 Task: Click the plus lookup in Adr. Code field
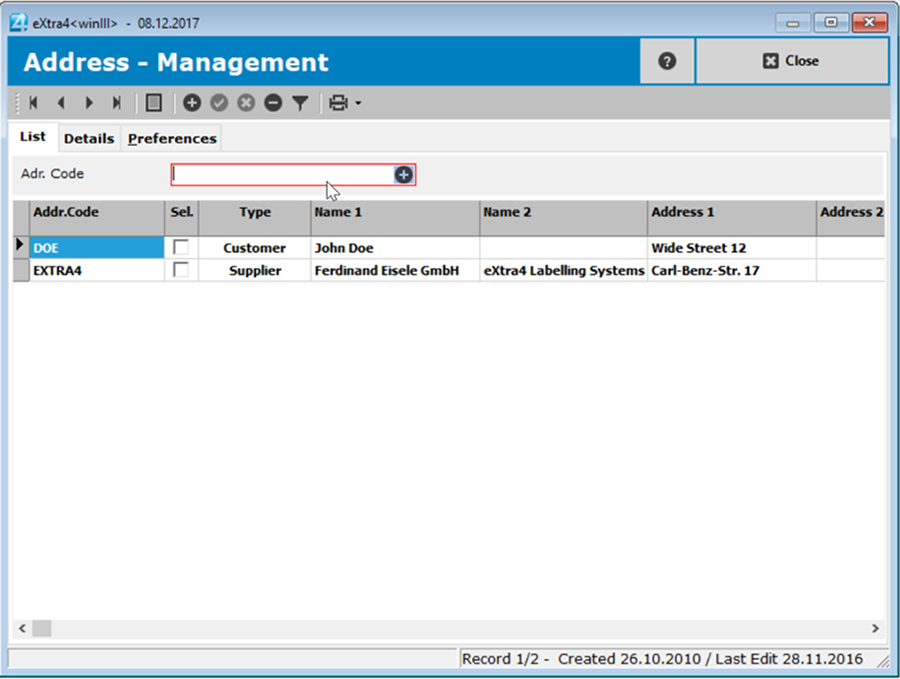(x=403, y=174)
